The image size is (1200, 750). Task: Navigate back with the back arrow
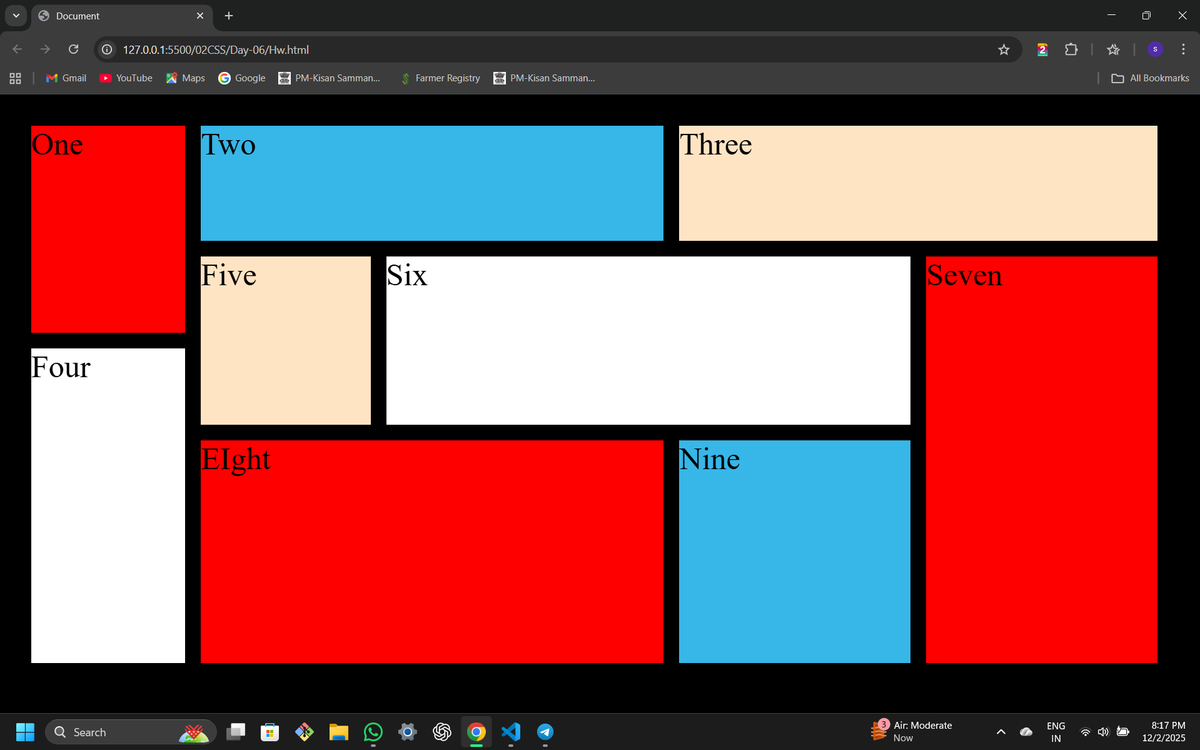point(17,49)
